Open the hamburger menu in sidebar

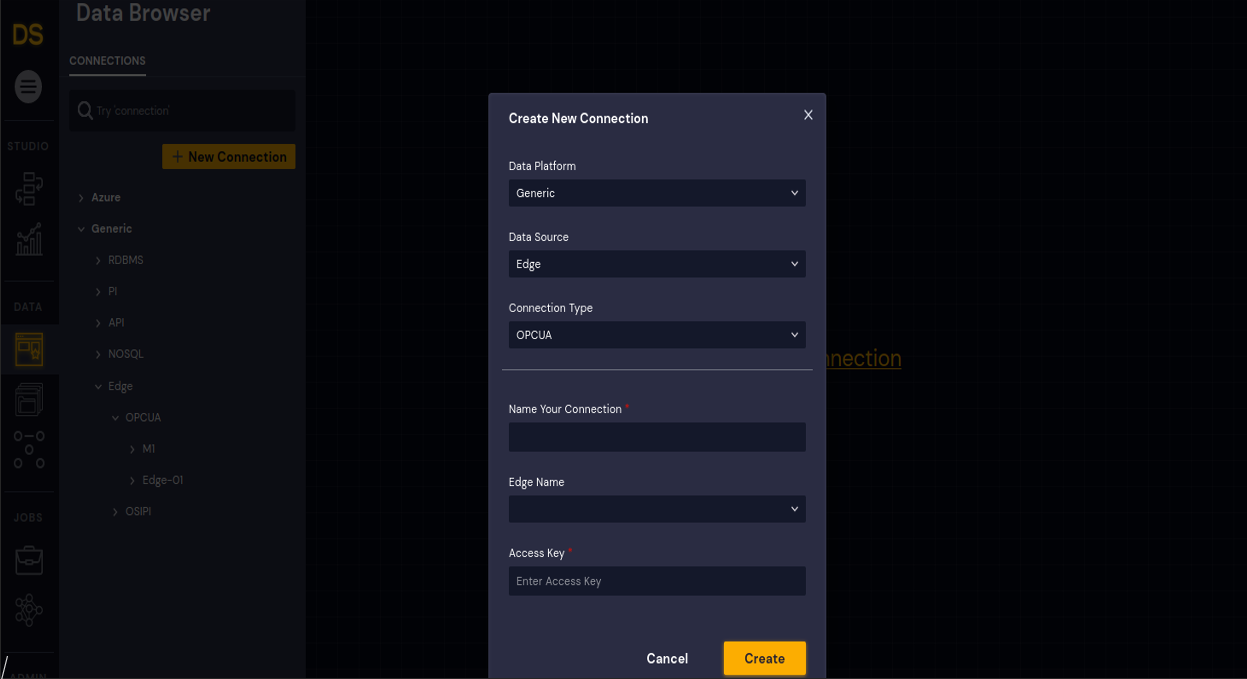(x=28, y=87)
